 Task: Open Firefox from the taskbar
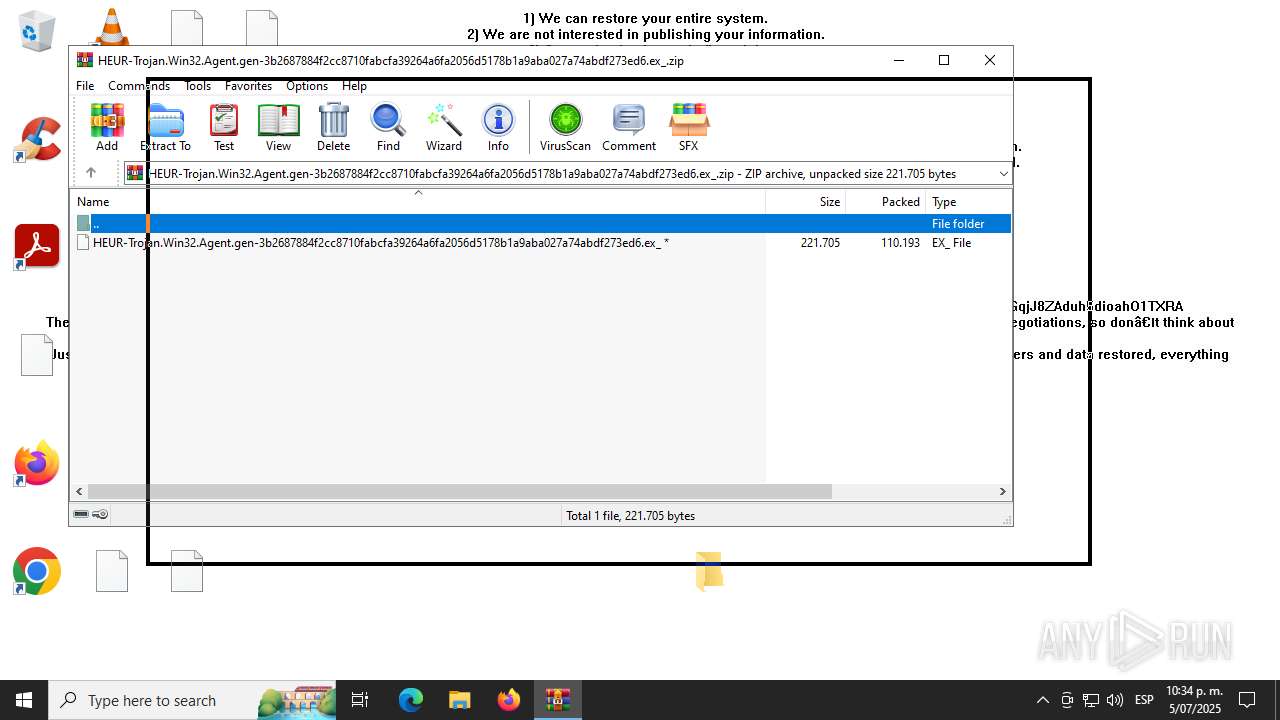coord(508,700)
